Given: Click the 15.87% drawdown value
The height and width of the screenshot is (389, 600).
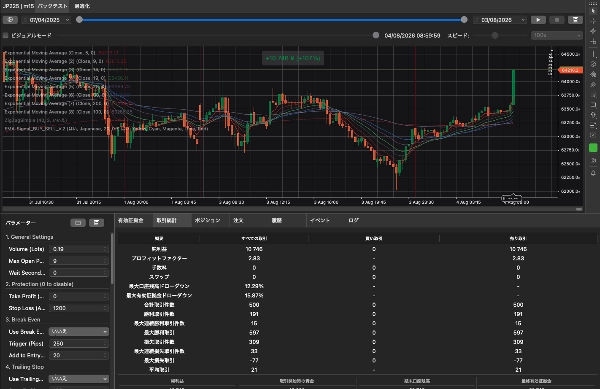Looking at the screenshot, I should click(x=254, y=295).
